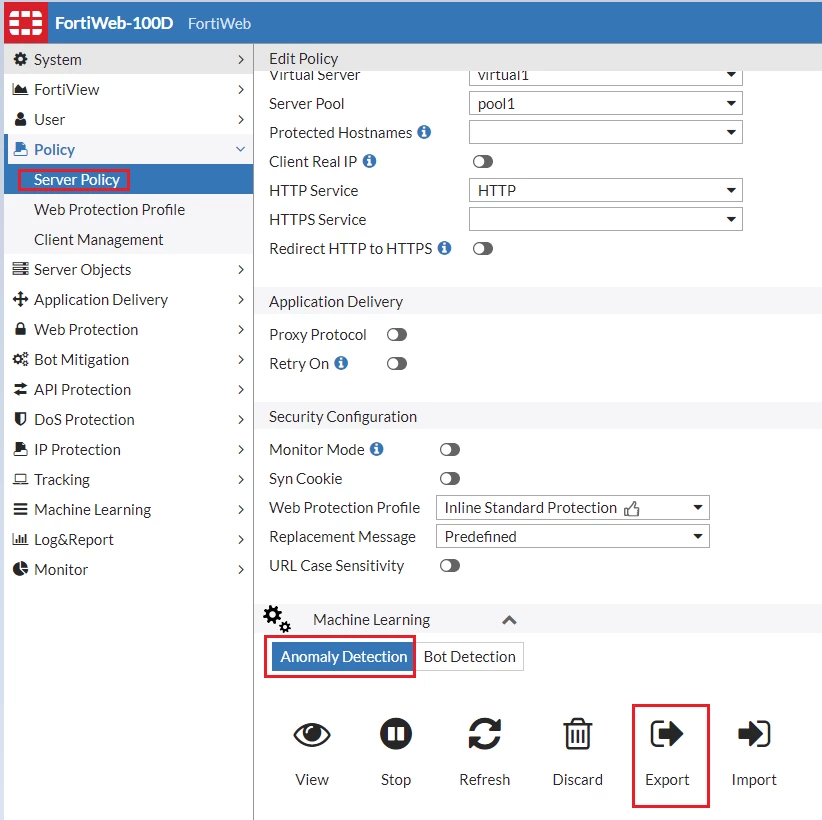Click the Machine Learning section gears icon
Viewport: 822px width, 820px height.
(277, 619)
